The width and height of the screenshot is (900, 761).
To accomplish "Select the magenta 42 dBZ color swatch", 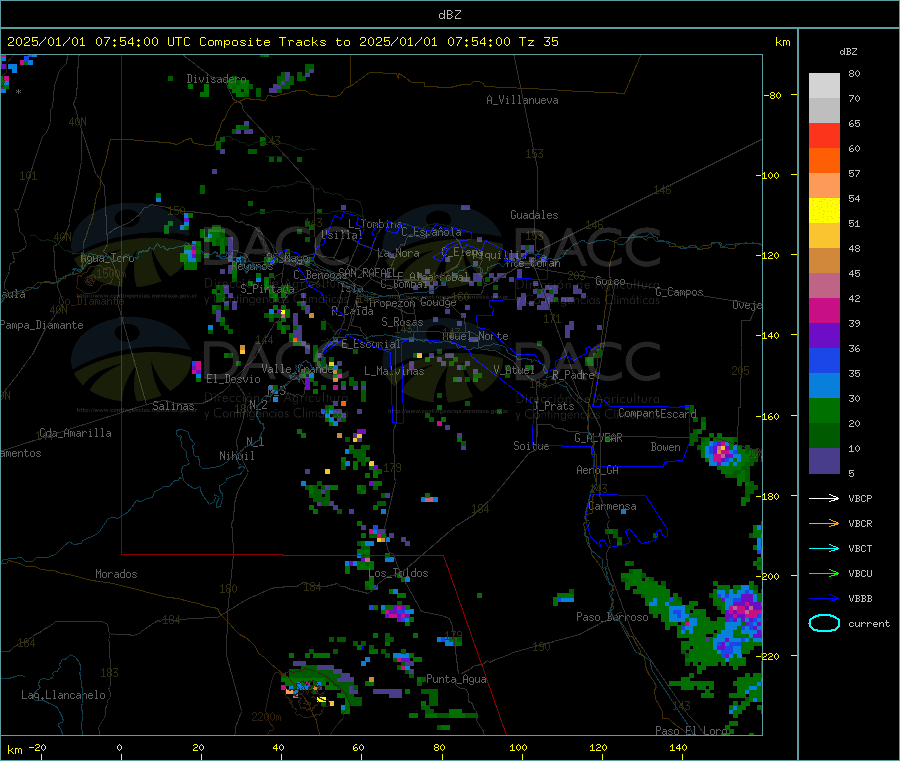I will [x=824, y=310].
